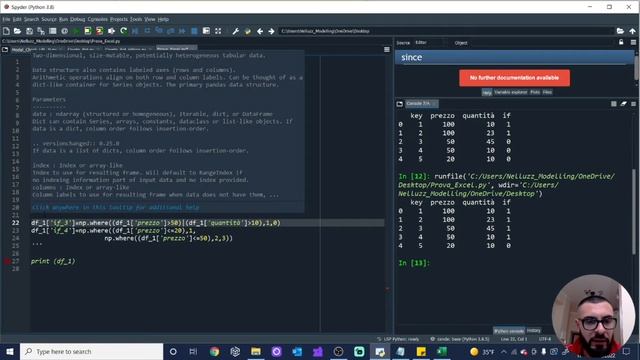Screen dimensions: 640x360
Task: Open the Edit menu
Action: coord(17,19)
